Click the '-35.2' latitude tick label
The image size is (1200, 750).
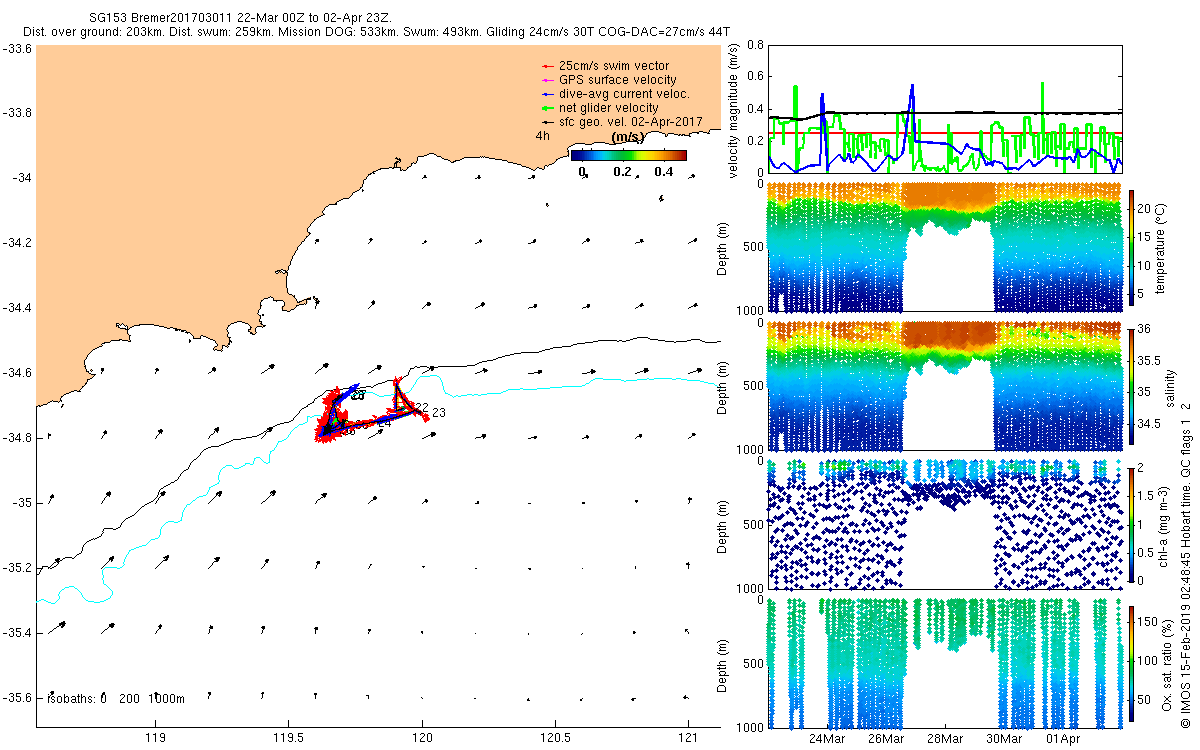pyautogui.click(x=16, y=568)
